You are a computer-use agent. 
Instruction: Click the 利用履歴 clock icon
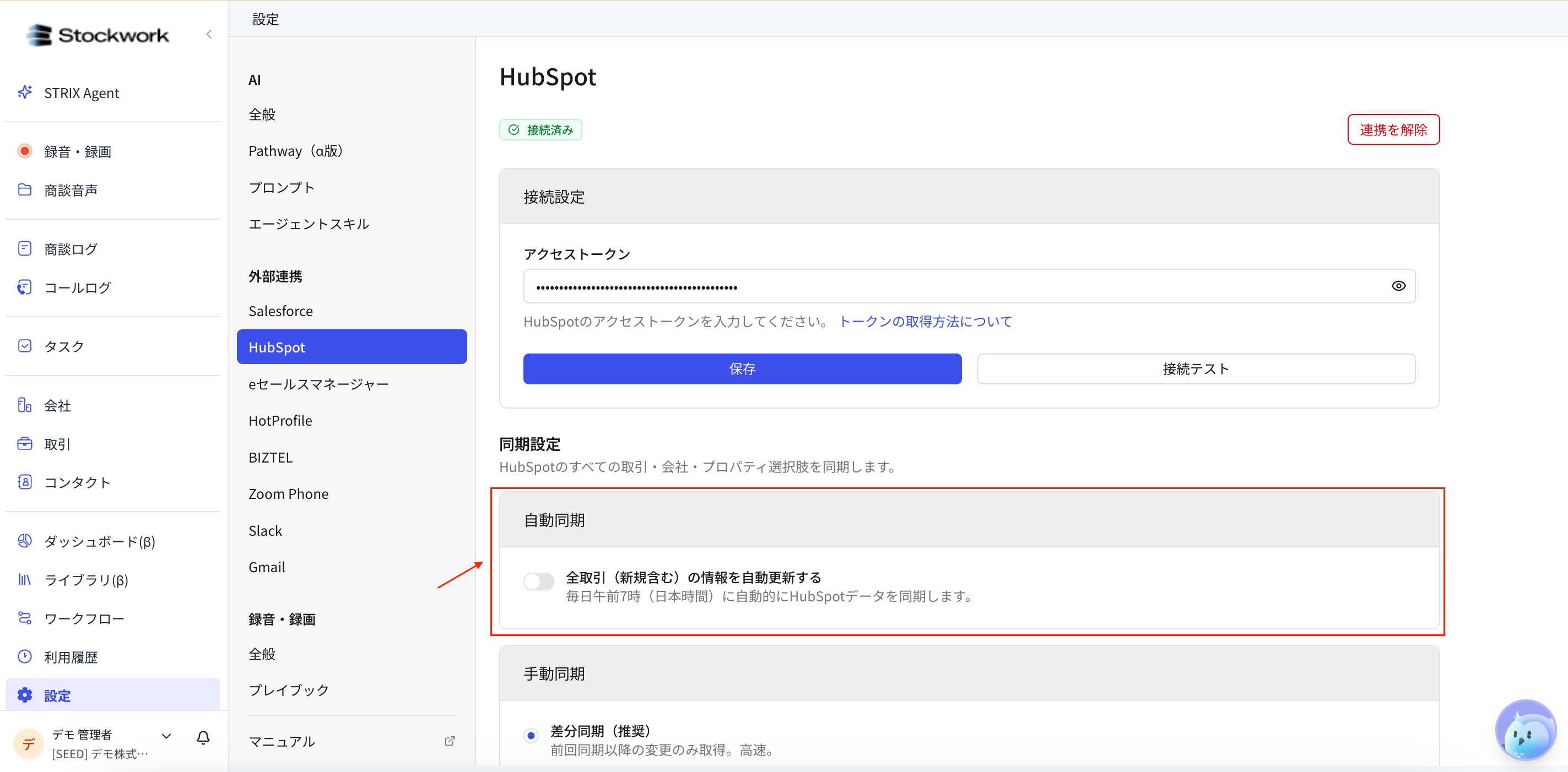24,657
